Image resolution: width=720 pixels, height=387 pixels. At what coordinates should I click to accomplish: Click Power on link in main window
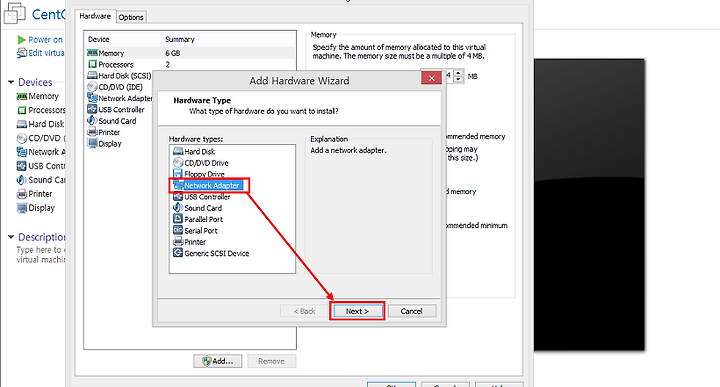tap(45, 40)
